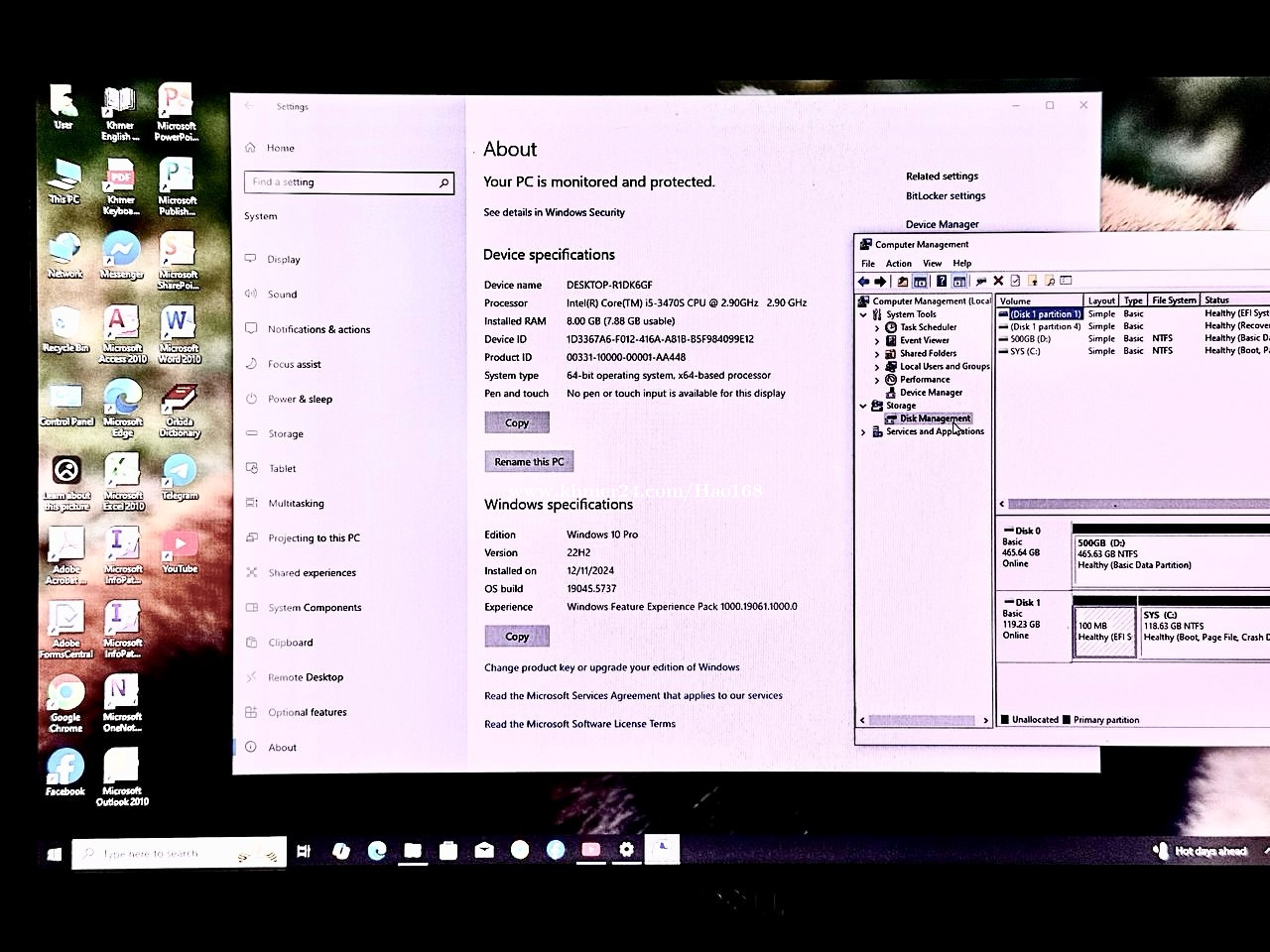Click Back arrow in Computer Management toolbar
The image size is (1270, 952).
(863, 282)
